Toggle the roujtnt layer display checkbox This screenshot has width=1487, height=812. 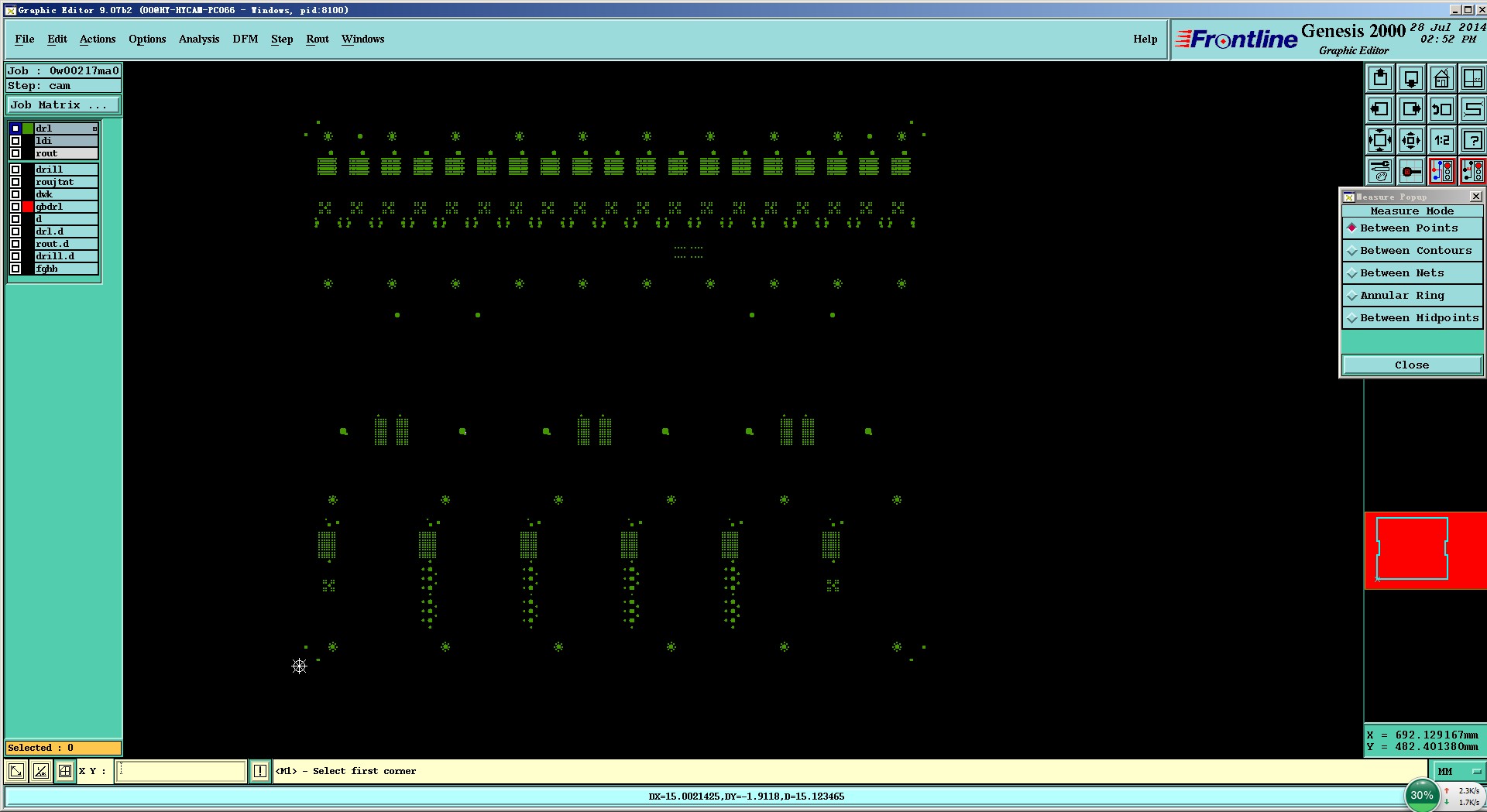click(x=15, y=182)
